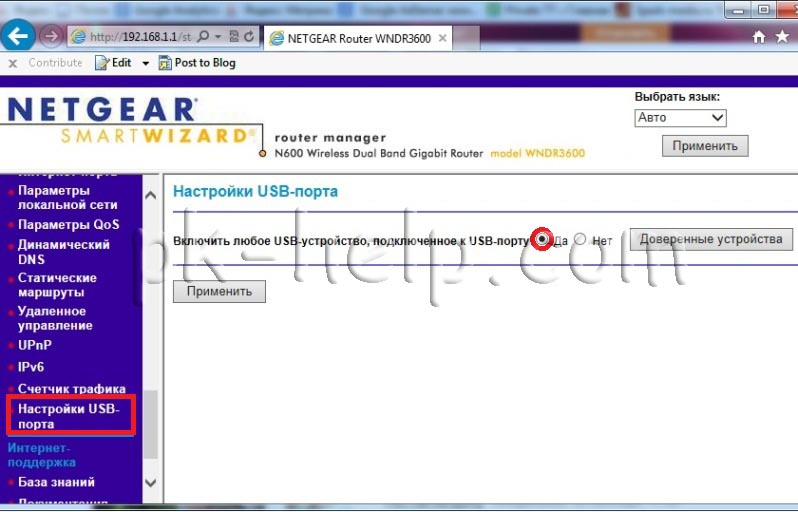Viewport: 798px width, 512px height.
Task: Click Contribute toolbar label
Action: 55,63
